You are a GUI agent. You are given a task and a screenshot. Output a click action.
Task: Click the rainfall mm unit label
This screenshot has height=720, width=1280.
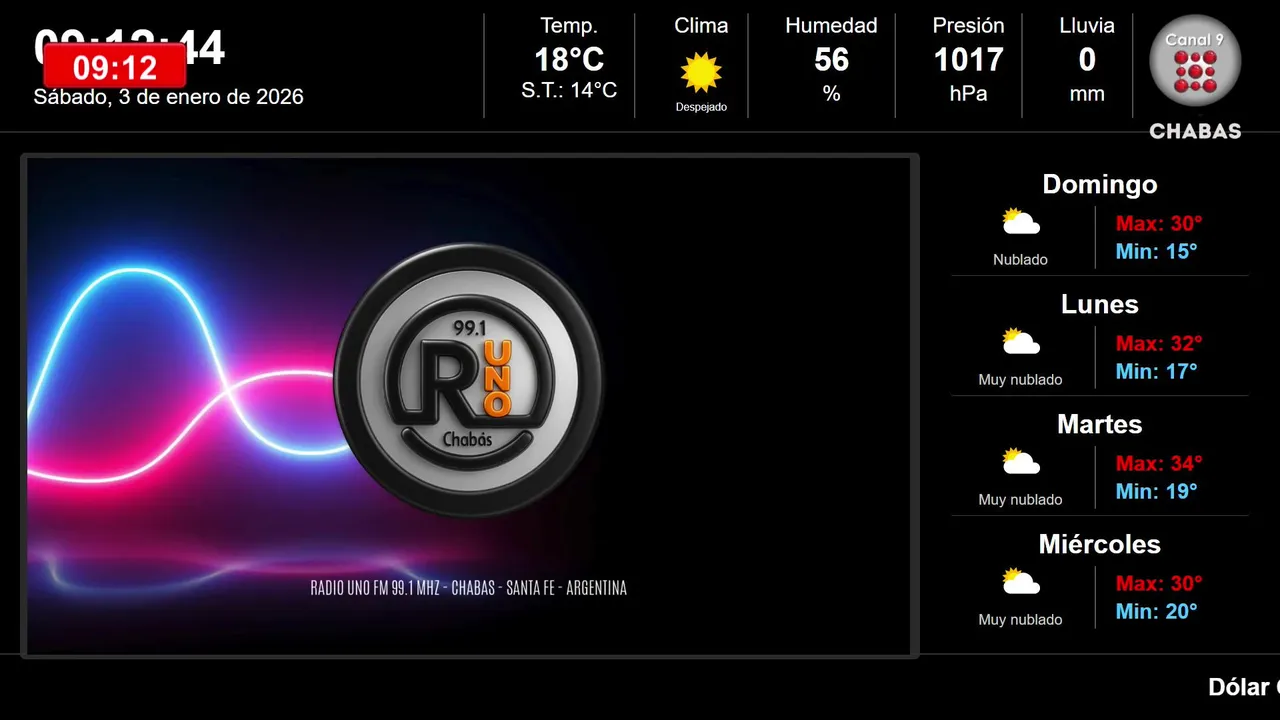(x=1087, y=94)
